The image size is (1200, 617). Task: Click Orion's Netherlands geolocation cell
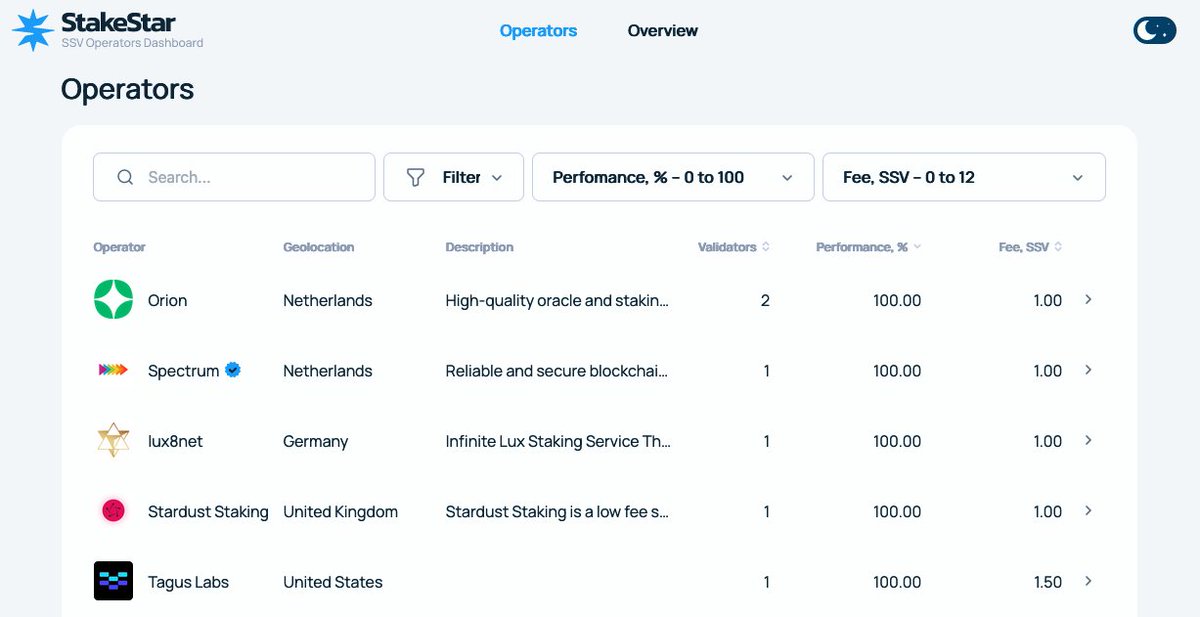coord(328,300)
